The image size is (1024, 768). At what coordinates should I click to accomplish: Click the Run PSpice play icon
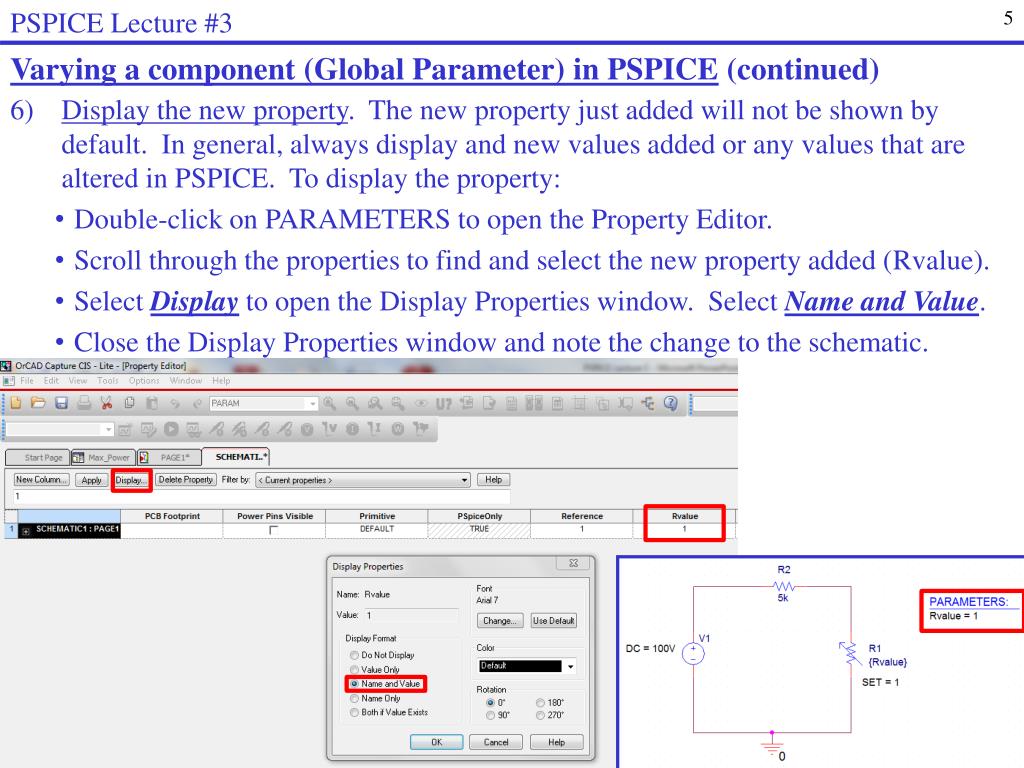[171, 429]
